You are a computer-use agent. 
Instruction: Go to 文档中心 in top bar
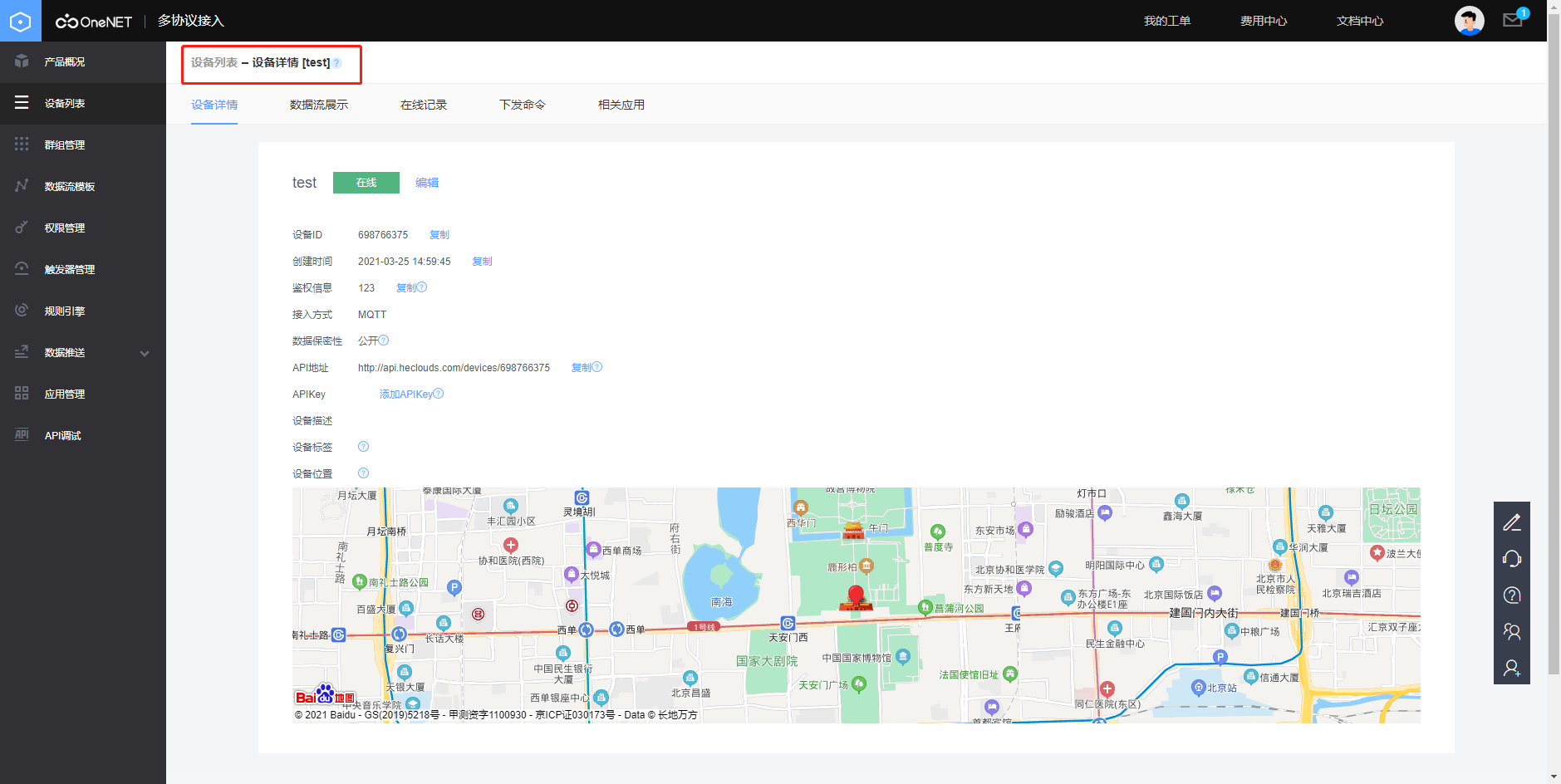pos(1360,21)
